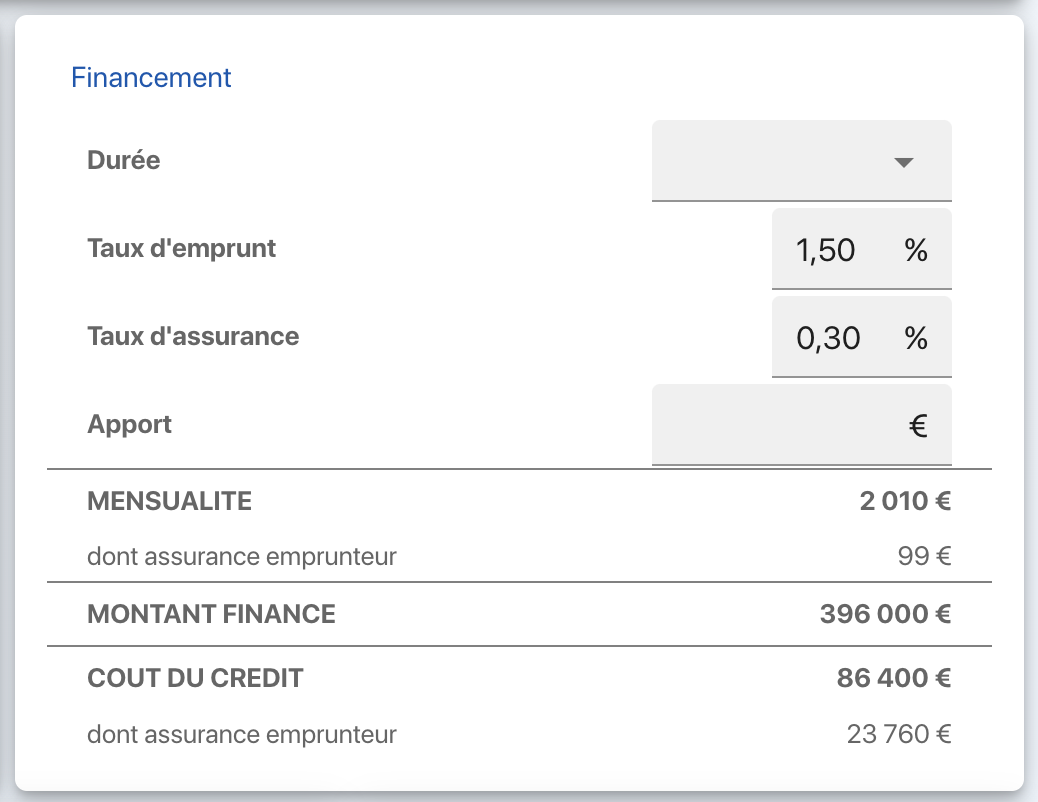Image resolution: width=1038 pixels, height=802 pixels.
Task: Click the percent symbol beside 1,50
Action: pyautogui.click(x=915, y=250)
